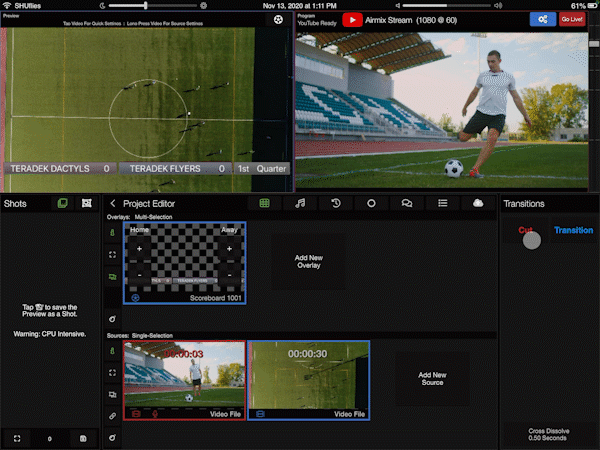Open the list view tab
600x450 pixels.
(x=442, y=203)
